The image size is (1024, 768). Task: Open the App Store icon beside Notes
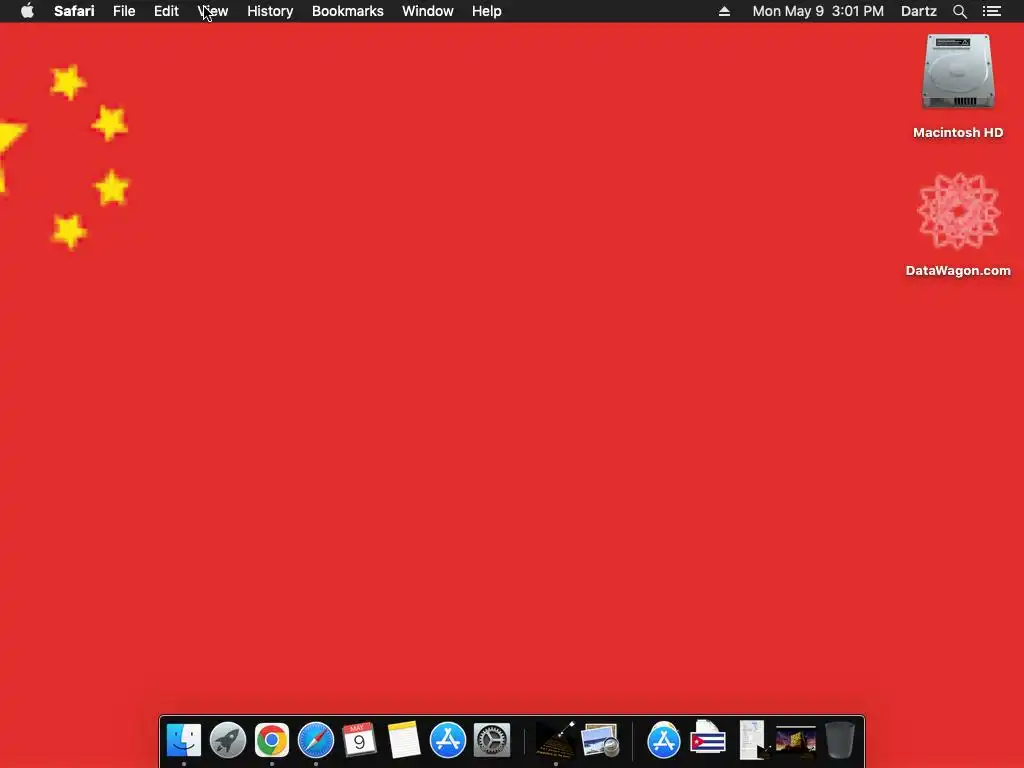pyautogui.click(x=448, y=740)
